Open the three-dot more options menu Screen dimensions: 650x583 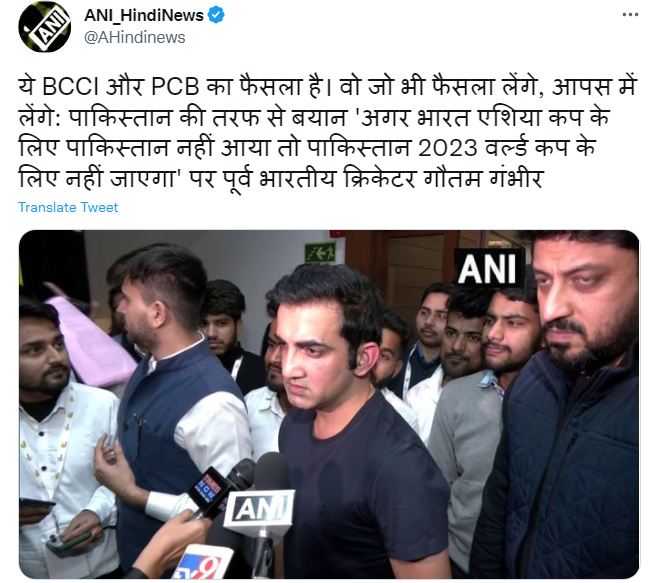point(630,15)
